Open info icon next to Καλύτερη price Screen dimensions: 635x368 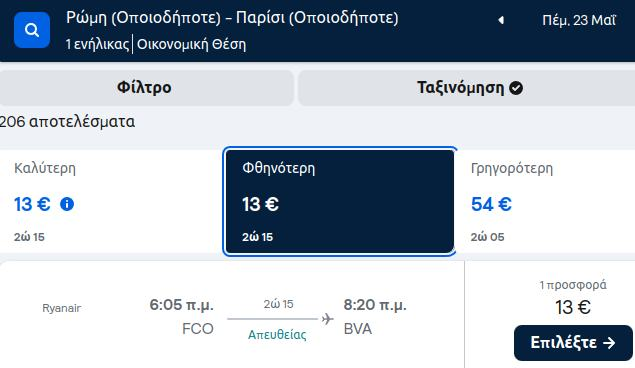[67, 204]
